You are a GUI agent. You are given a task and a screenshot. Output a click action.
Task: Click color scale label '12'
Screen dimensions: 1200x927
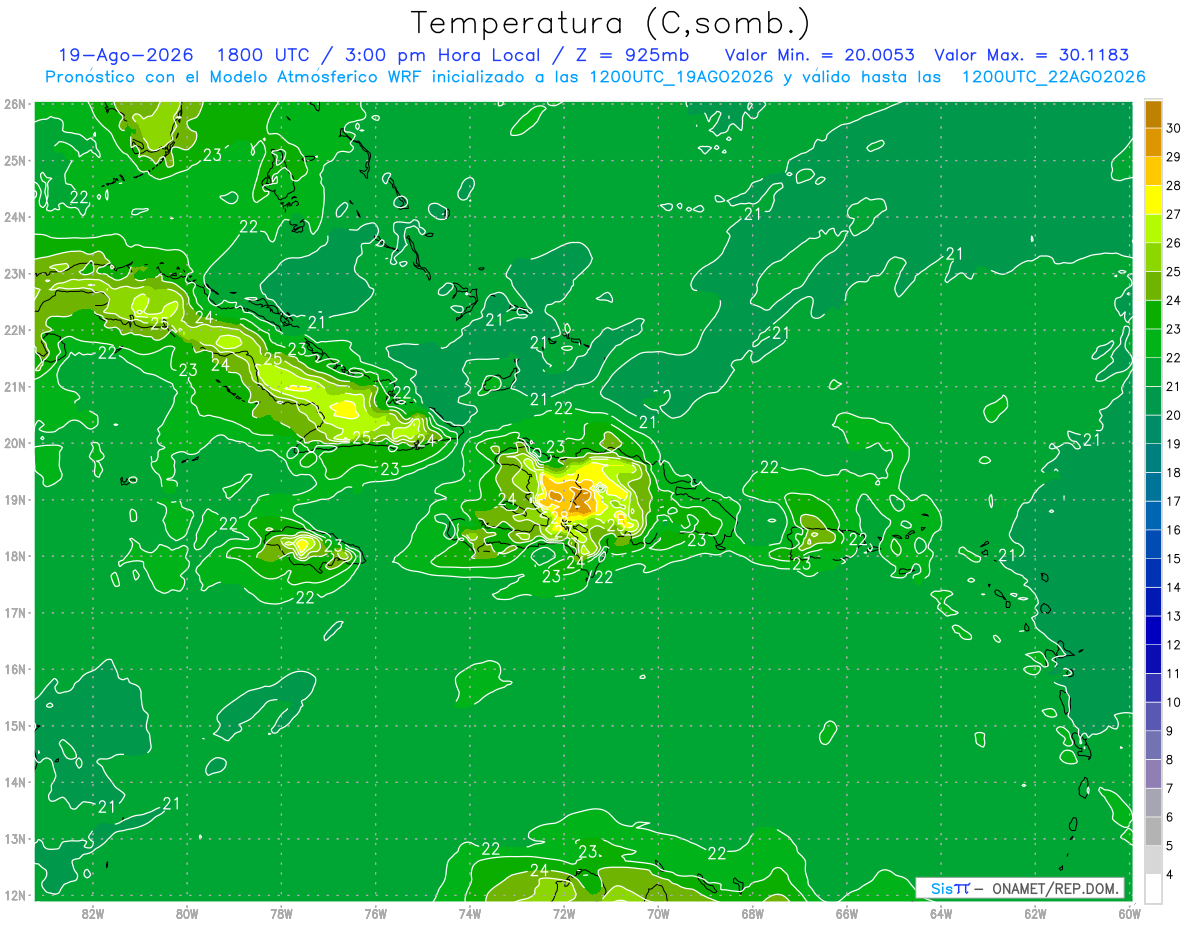(1174, 645)
